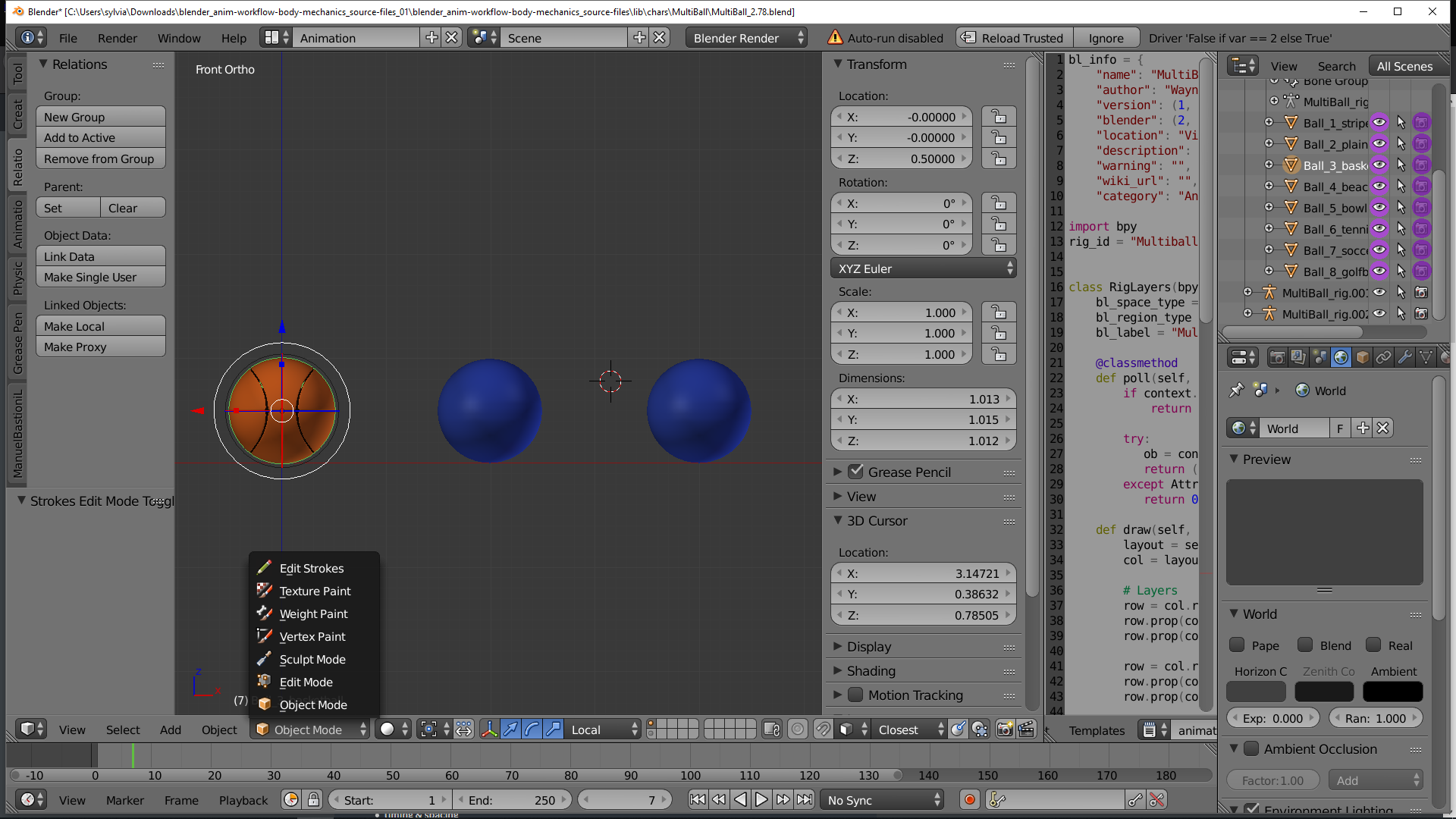
Task: Click the End frame field
Action: coord(512,800)
